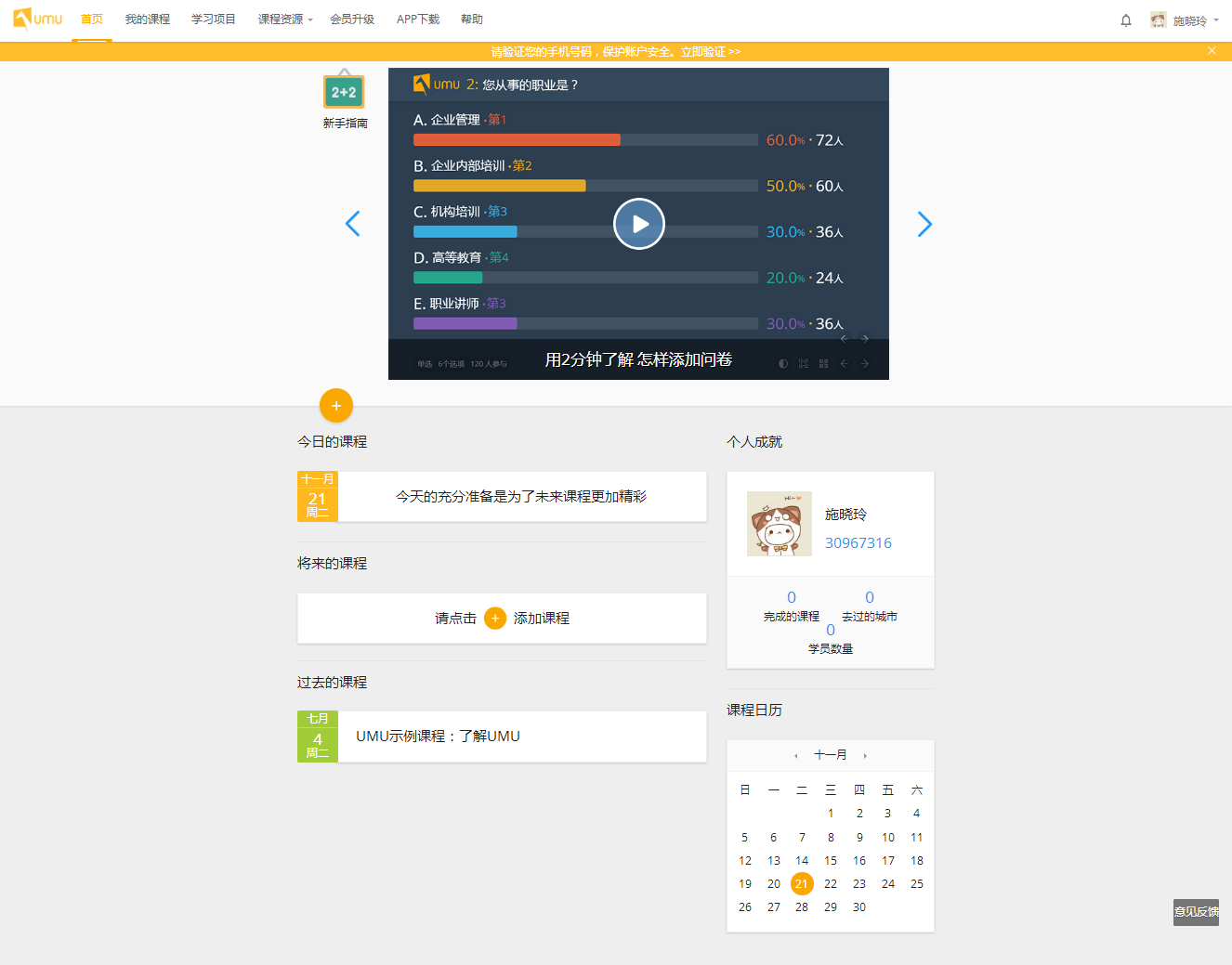The image size is (1232, 965).
Task: Click the 七月 4 date badge
Action: (318, 737)
